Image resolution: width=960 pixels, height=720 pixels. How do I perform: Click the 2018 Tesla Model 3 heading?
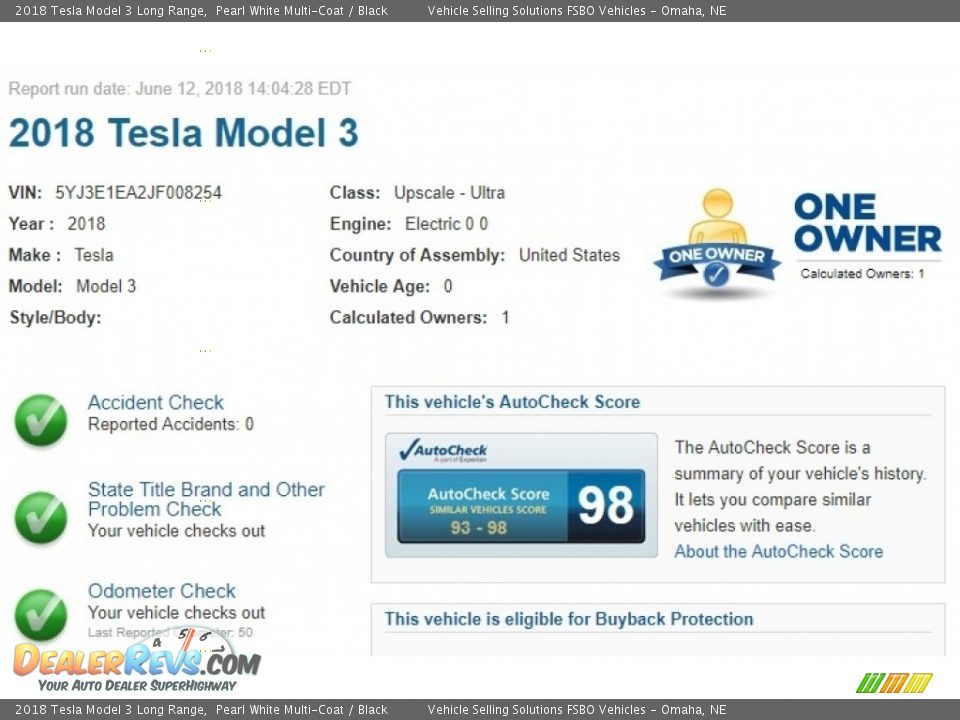coord(184,133)
